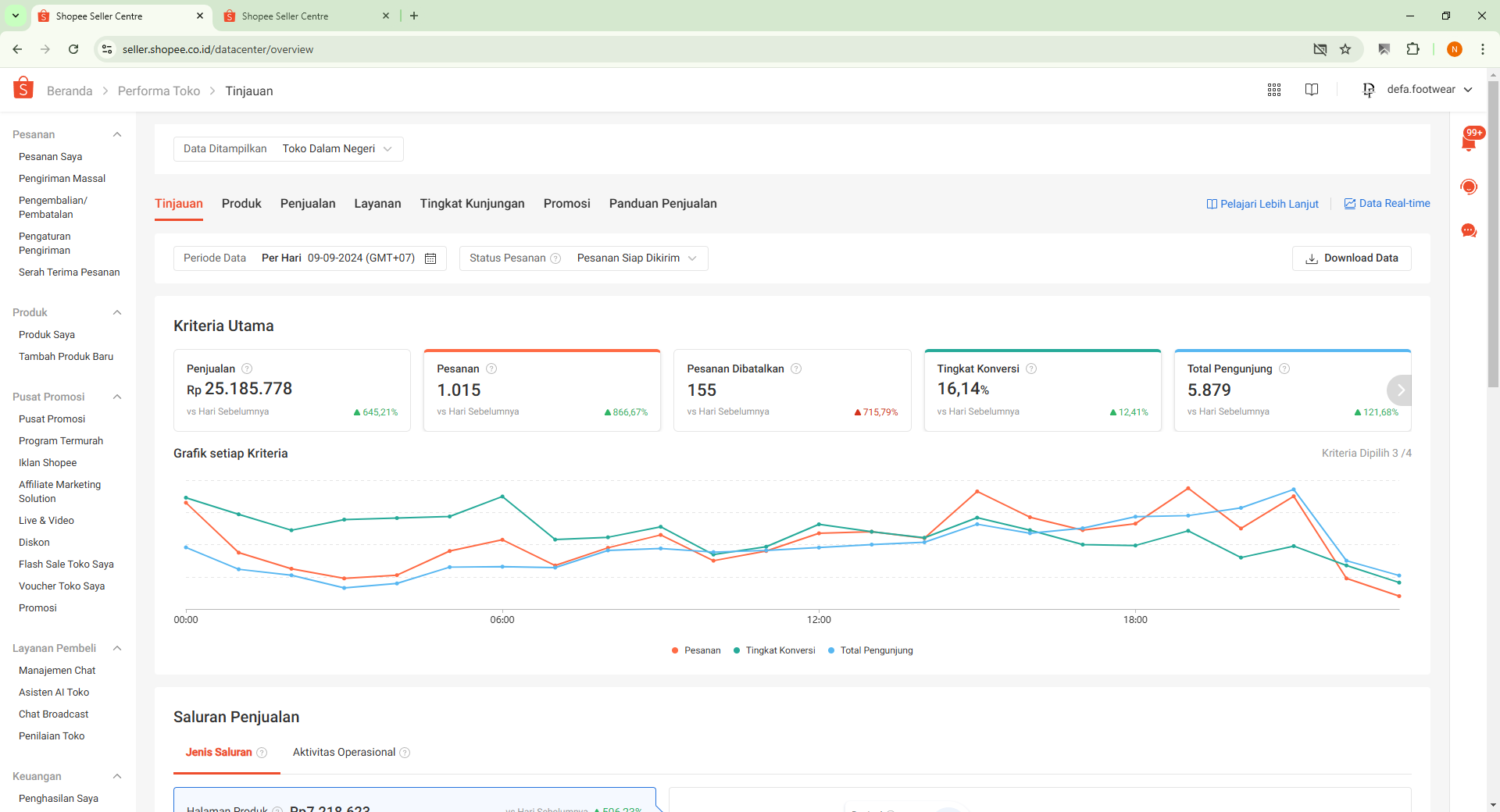Open Voucher Toko Saya in sidebar
Screen dimensions: 1500x812
[x=62, y=586]
